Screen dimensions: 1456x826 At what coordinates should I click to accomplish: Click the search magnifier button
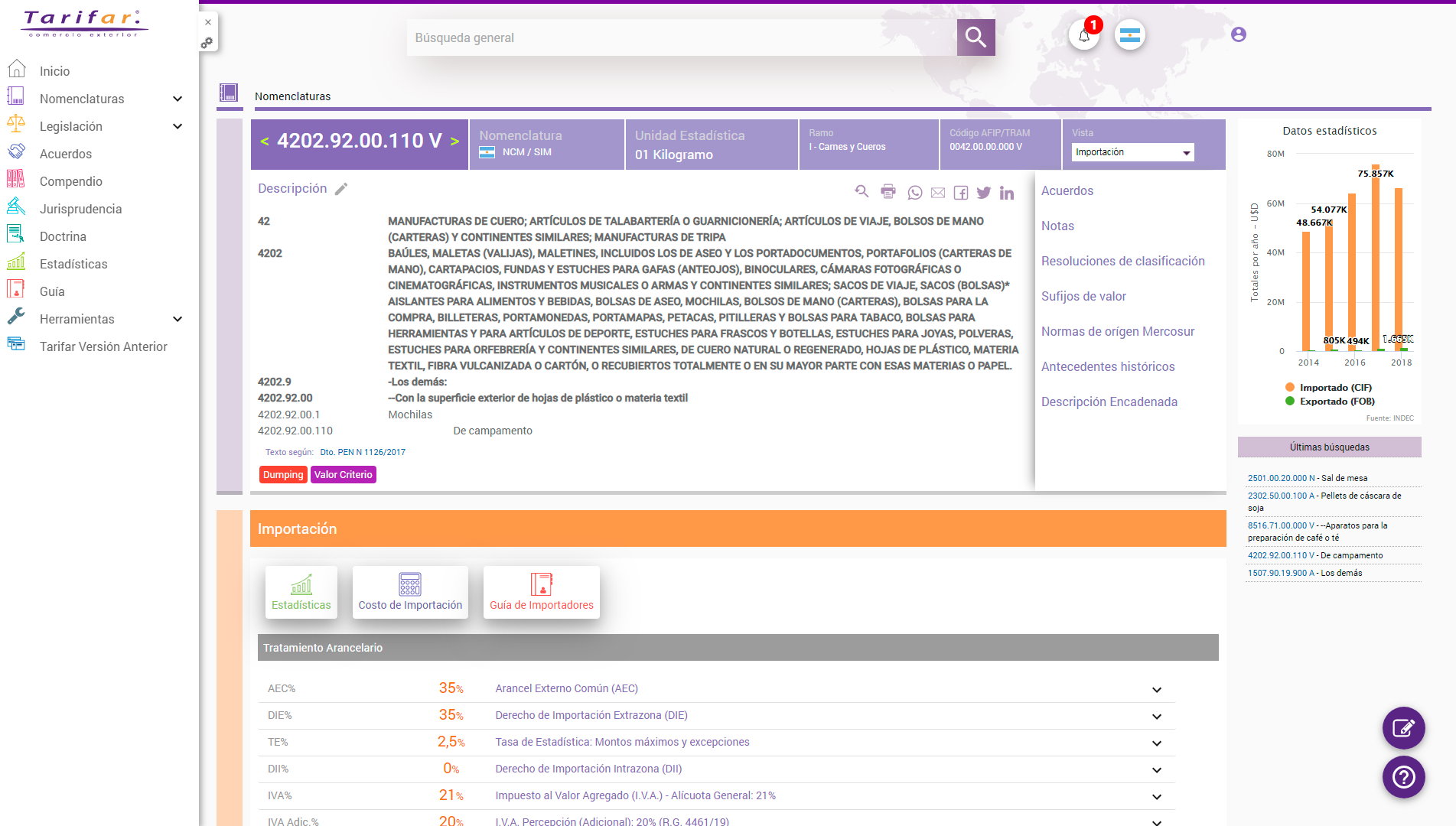976,37
